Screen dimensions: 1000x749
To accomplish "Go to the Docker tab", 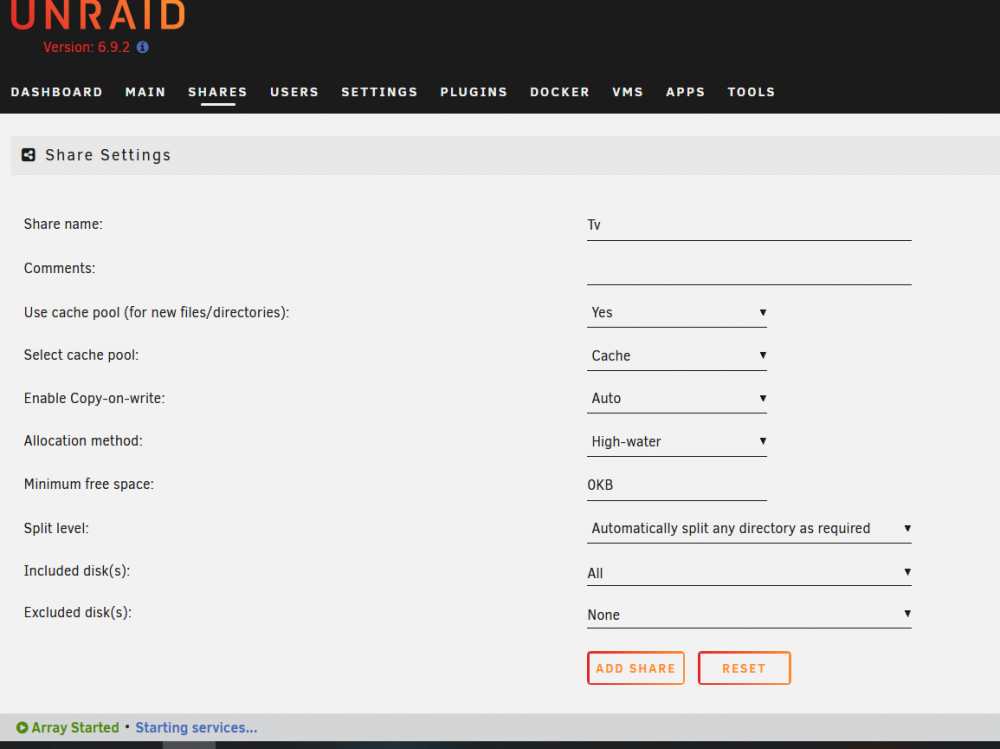I will [560, 92].
